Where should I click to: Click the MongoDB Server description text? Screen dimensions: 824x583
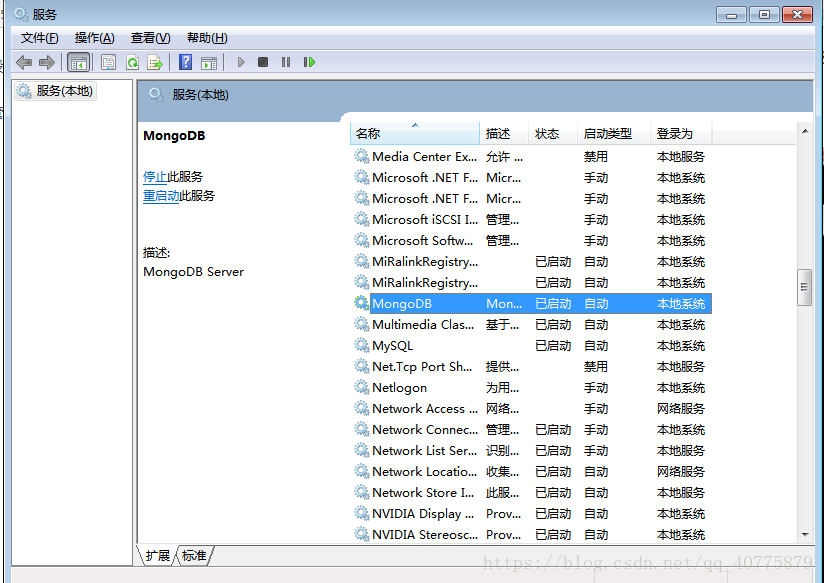193,272
